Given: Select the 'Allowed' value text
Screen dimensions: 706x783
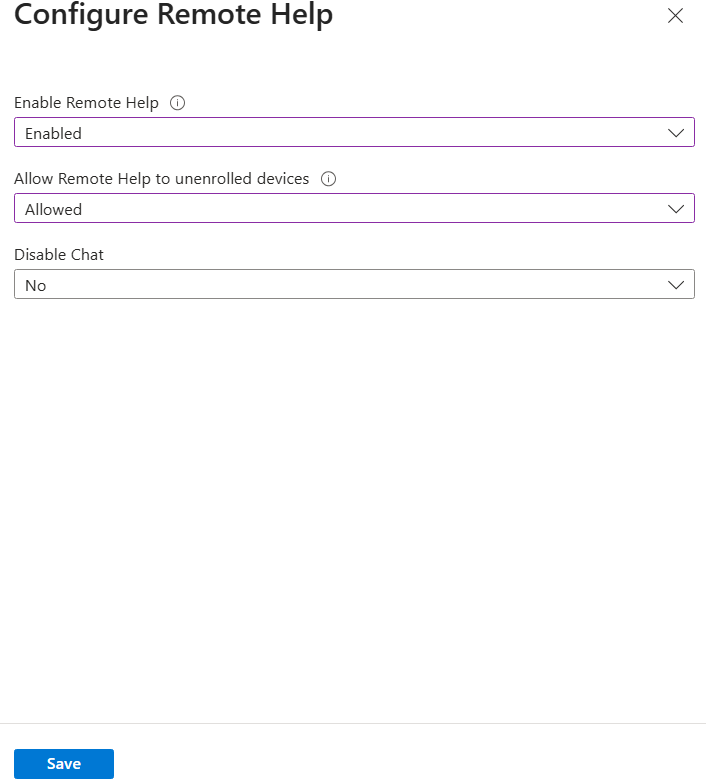Looking at the screenshot, I should point(53,209).
